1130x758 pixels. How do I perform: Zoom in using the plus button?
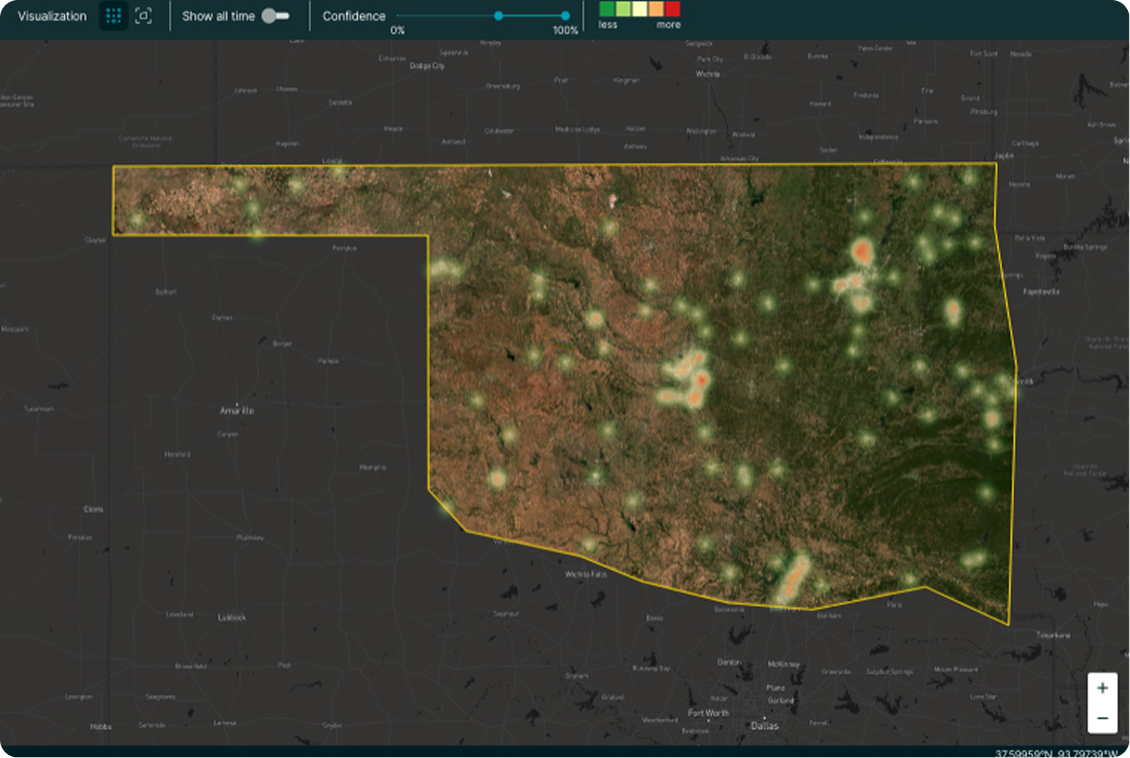(x=1102, y=688)
